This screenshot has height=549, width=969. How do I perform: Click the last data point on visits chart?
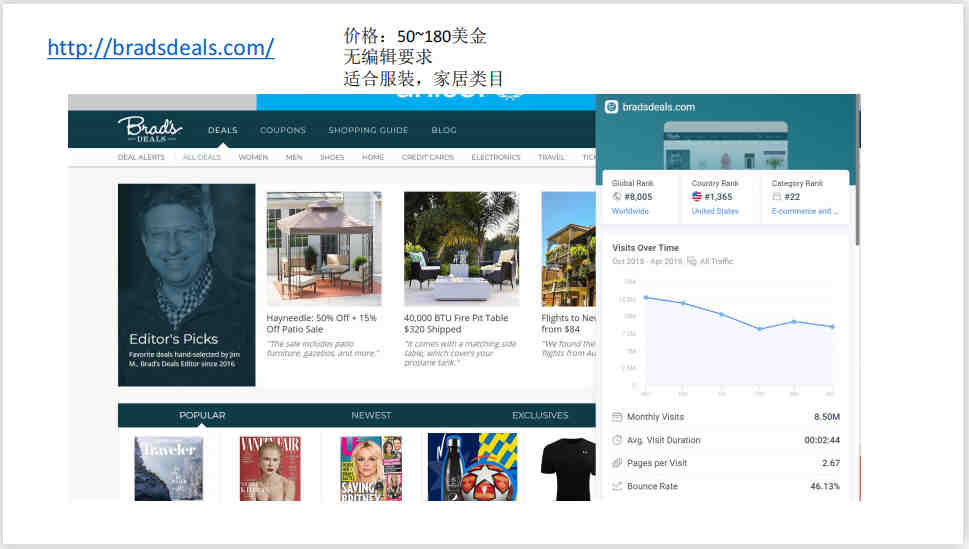(x=832, y=326)
